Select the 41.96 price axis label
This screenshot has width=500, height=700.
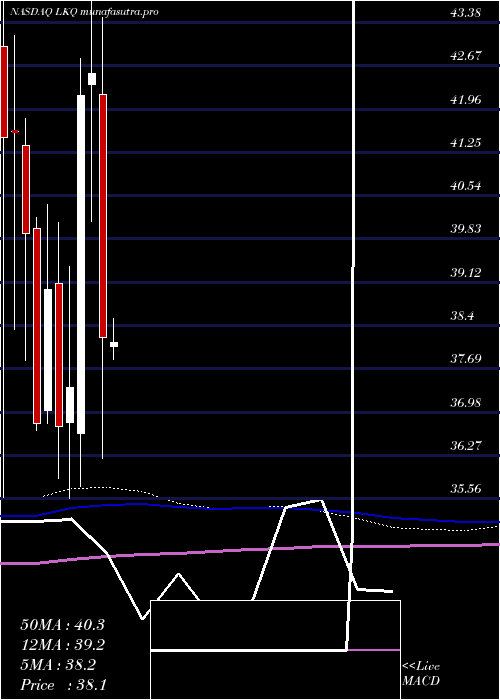[x=466, y=99]
